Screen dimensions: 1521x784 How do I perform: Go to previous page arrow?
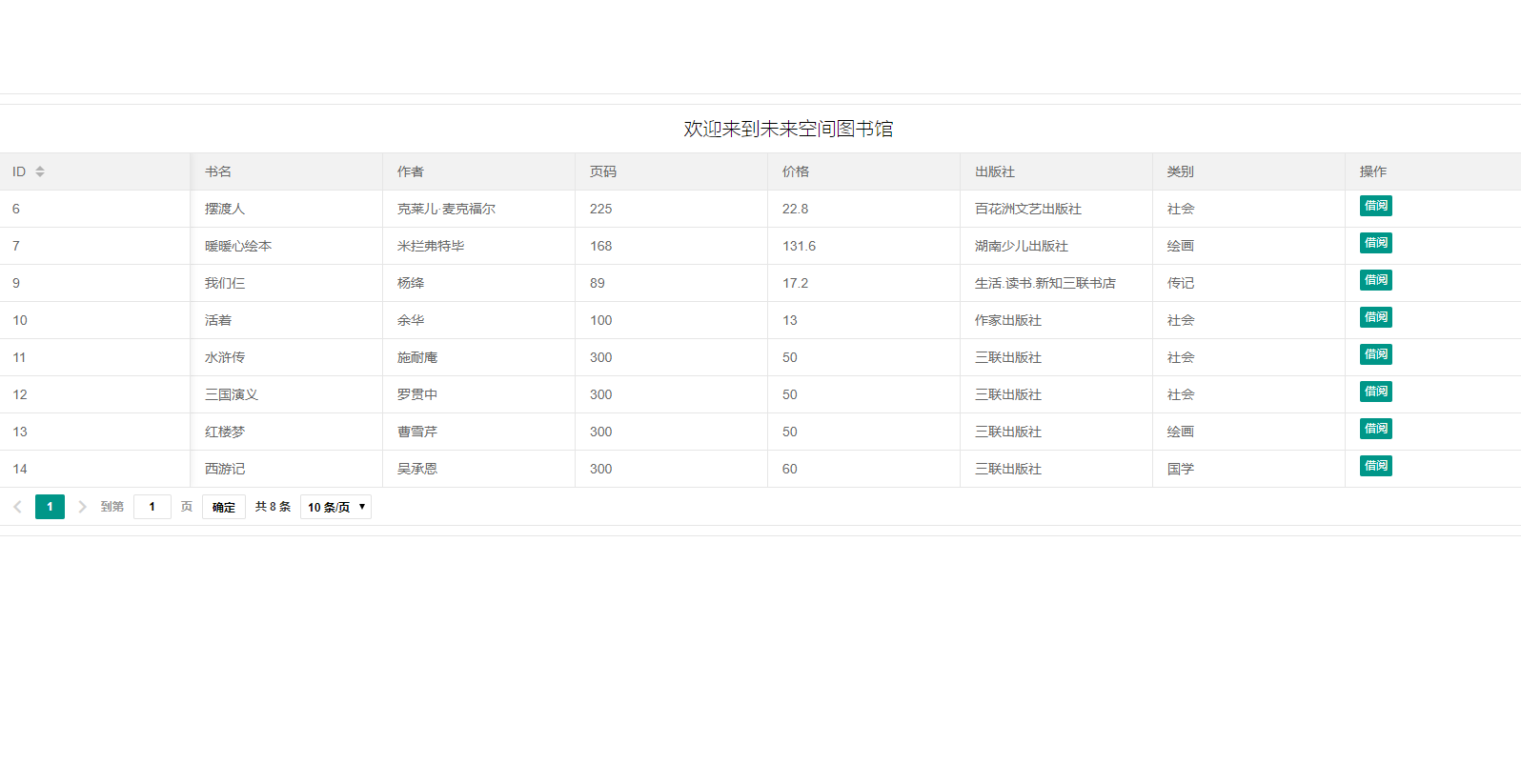pyautogui.click(x=17, y=507)
